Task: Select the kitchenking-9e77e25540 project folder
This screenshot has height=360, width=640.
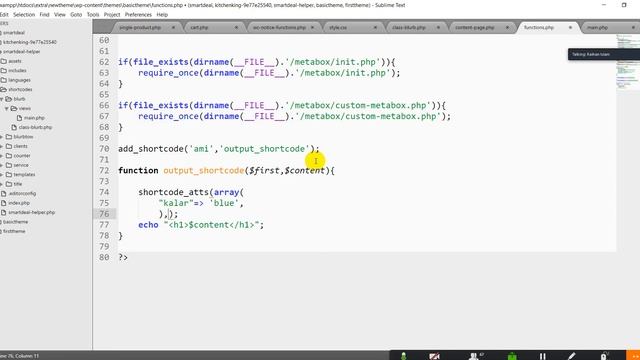Action: pyautogui.click(x=30, y=42)
